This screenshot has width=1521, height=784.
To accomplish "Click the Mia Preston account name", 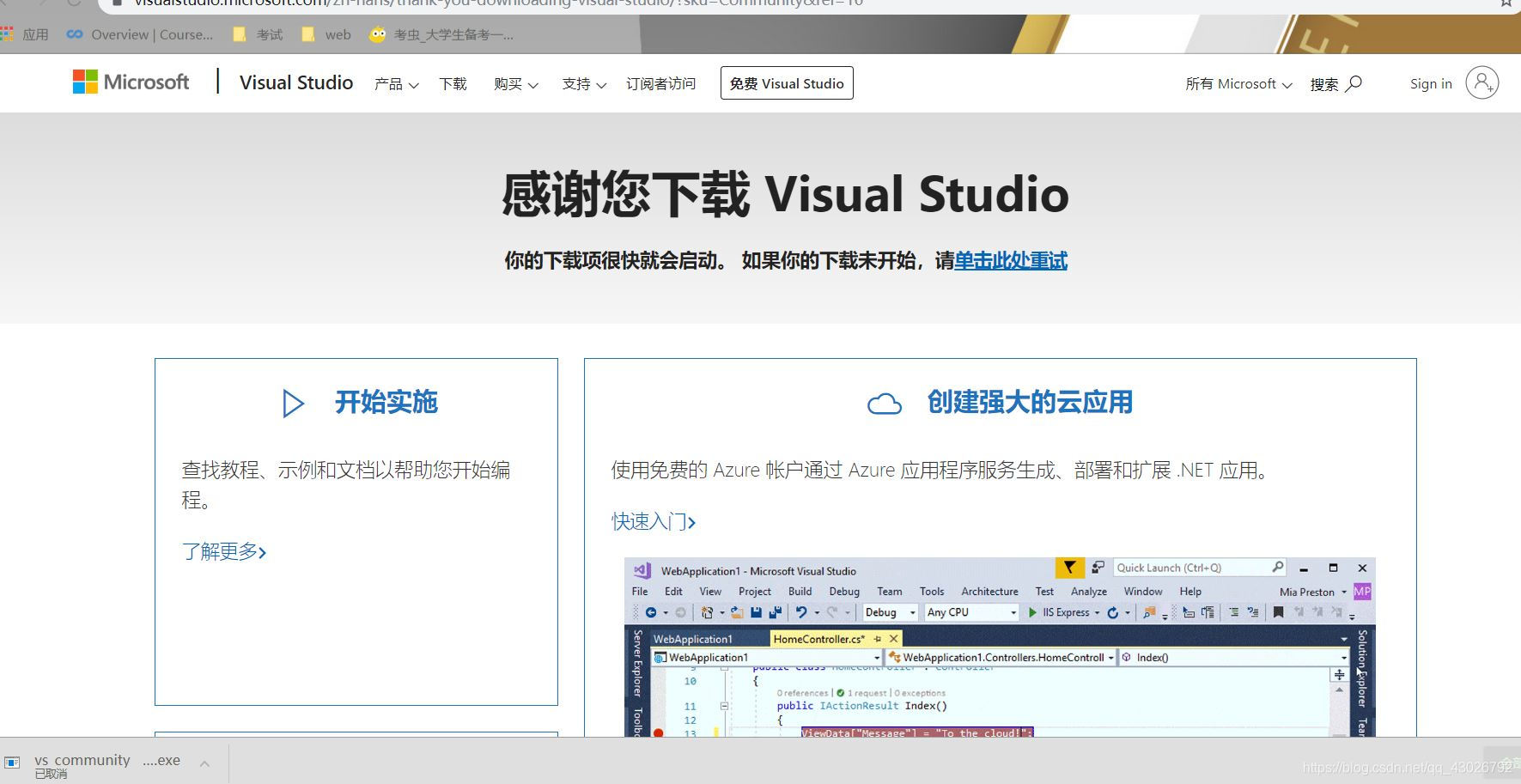I will (1307, 592).
